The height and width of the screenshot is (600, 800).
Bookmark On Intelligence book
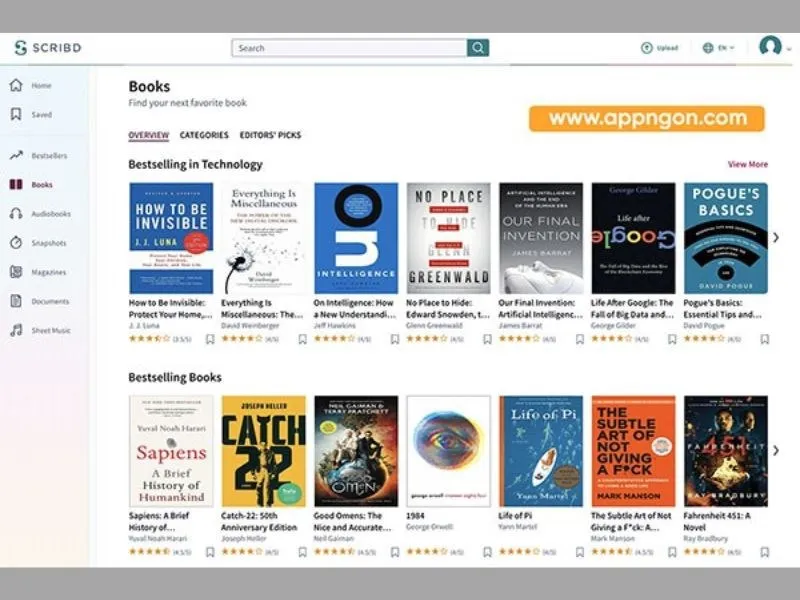[395, 339]
